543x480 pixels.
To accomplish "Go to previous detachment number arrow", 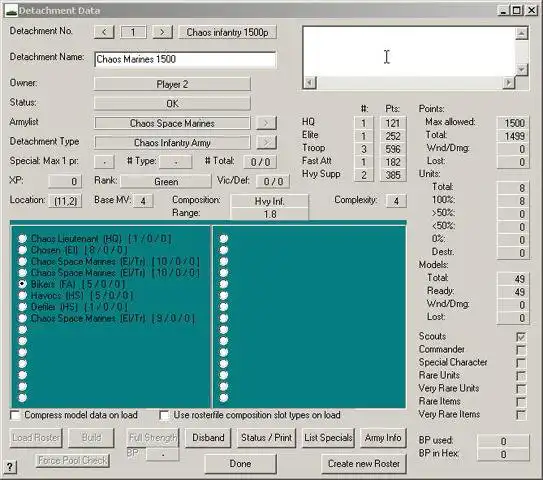I will (104, 32).
